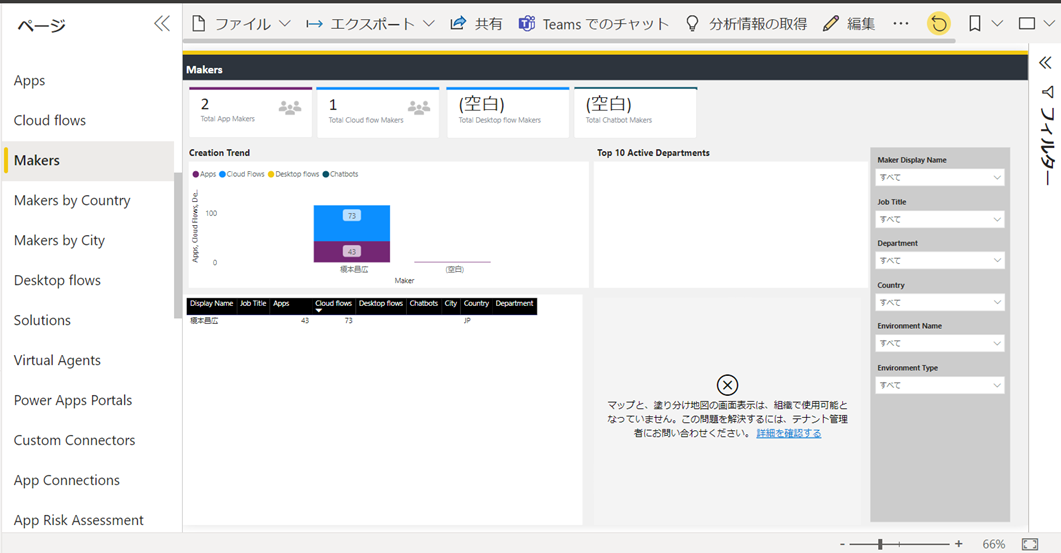1061x553 pixels.
Task: Click the Total Desktop flow Makers card
Action: click(507, 112)
